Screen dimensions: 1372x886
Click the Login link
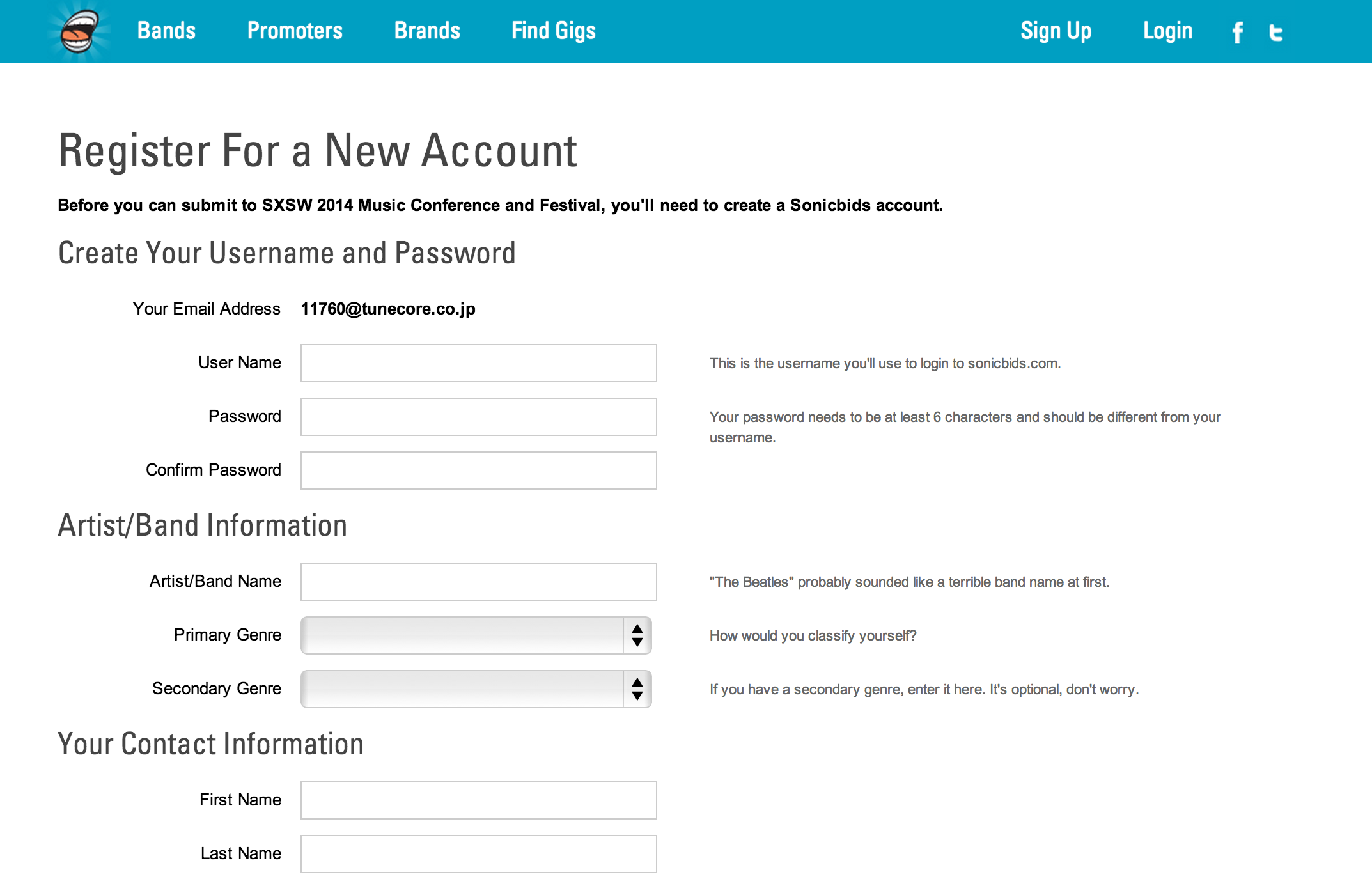click(1167, 31)
